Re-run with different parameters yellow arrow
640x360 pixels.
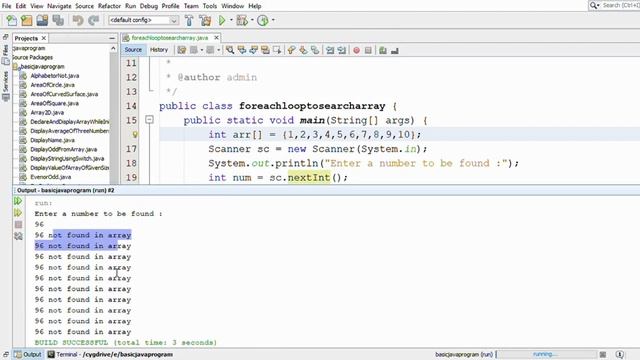tap(18, 213)
